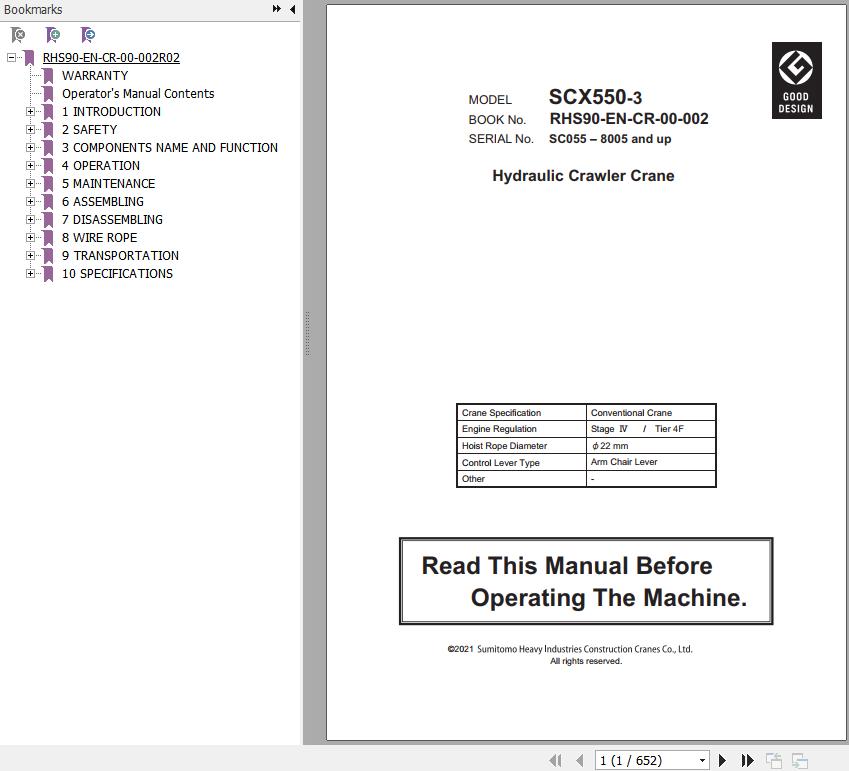Open Operator's Manual Contents bookmark
The image size is (849, 771).
point(138,93)
